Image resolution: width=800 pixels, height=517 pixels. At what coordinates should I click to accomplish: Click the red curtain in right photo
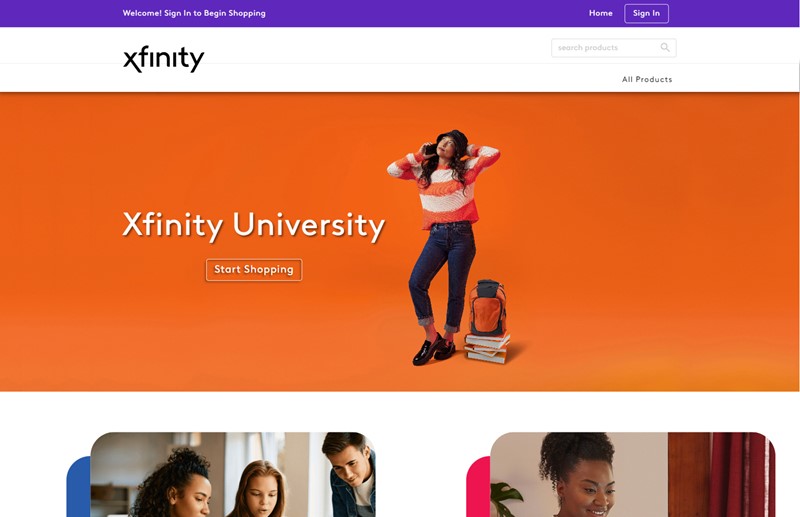pyautogui.click(x=741, y=475)
